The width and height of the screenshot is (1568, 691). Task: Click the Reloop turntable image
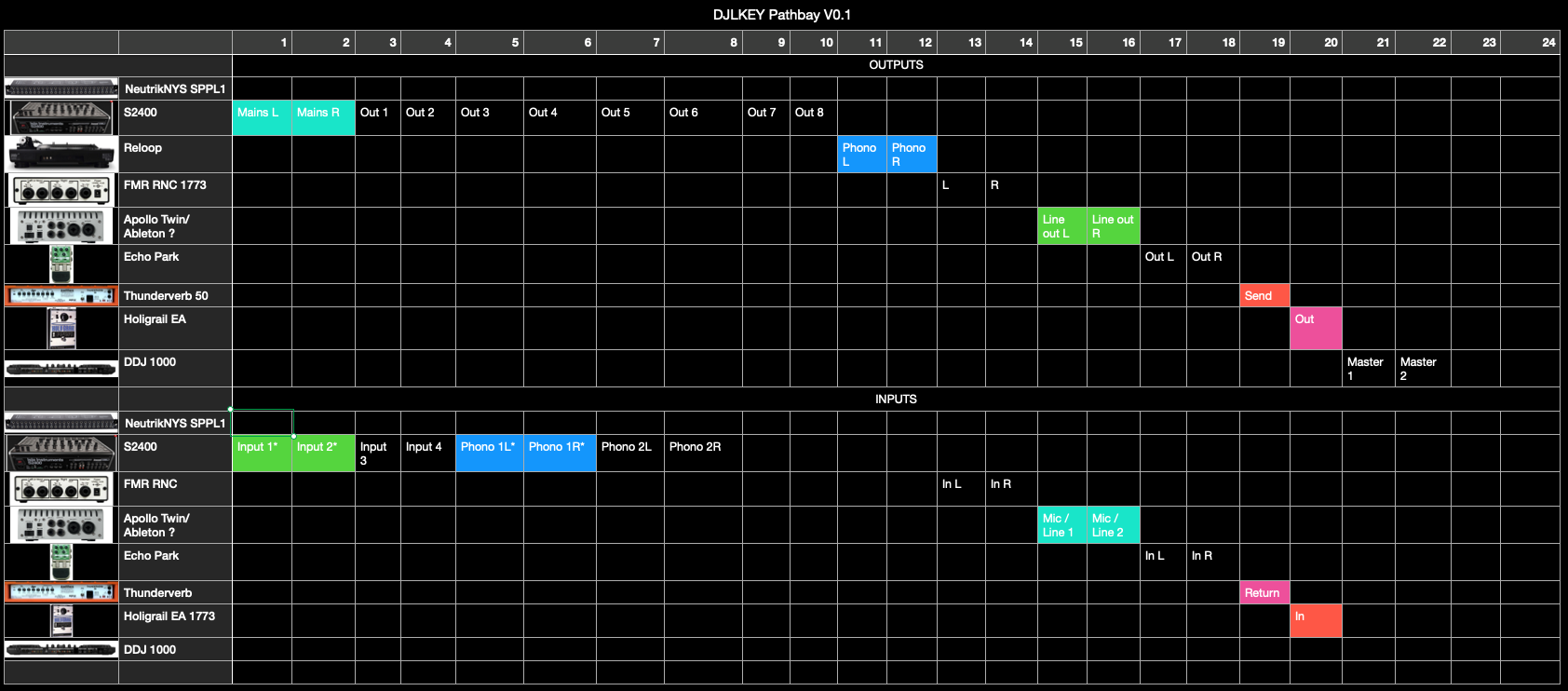click(x=61, y=154)
